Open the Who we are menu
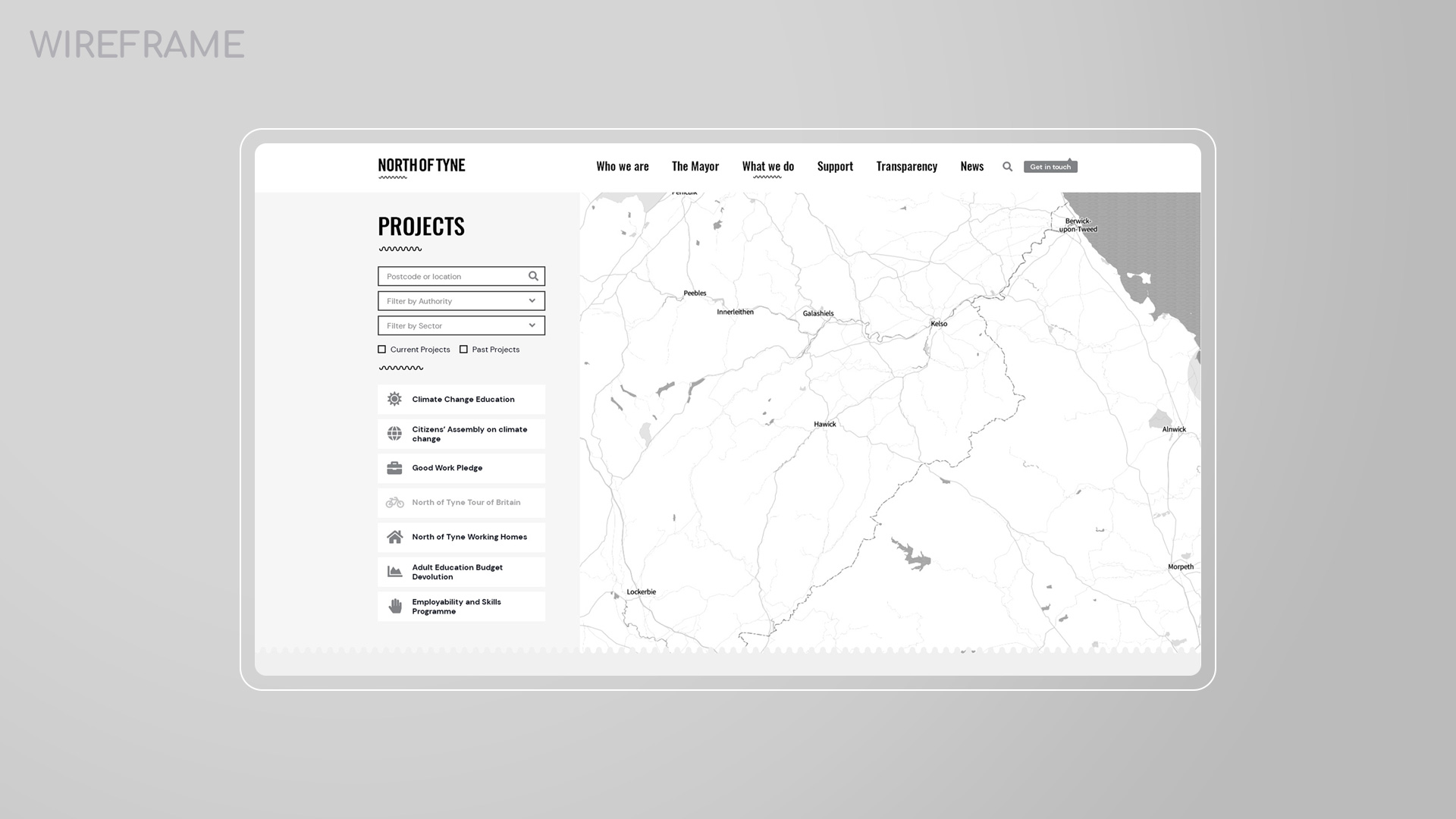The image size is (1456, 819). pos(623,166)
